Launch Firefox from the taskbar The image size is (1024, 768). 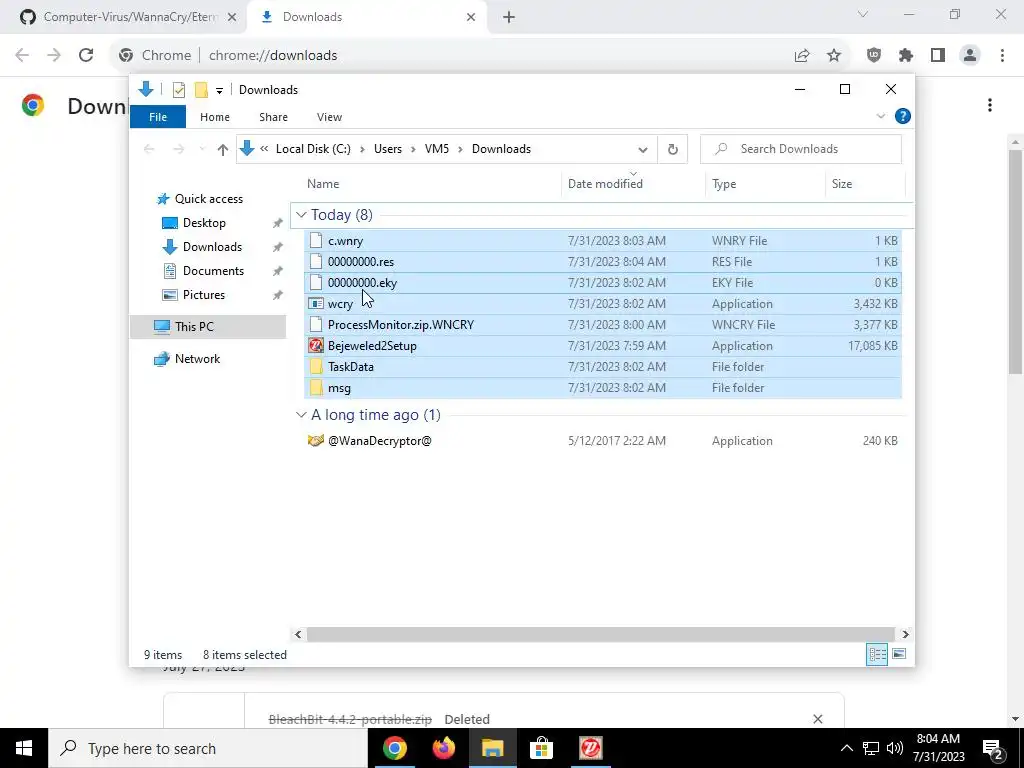coord(443,748)
